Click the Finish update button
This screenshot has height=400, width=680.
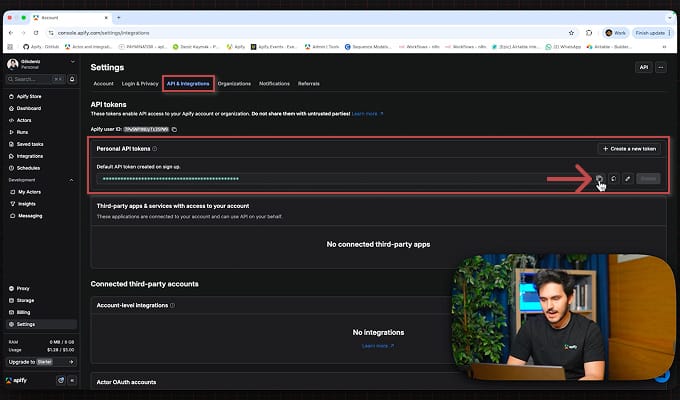[x=652, y=33]
